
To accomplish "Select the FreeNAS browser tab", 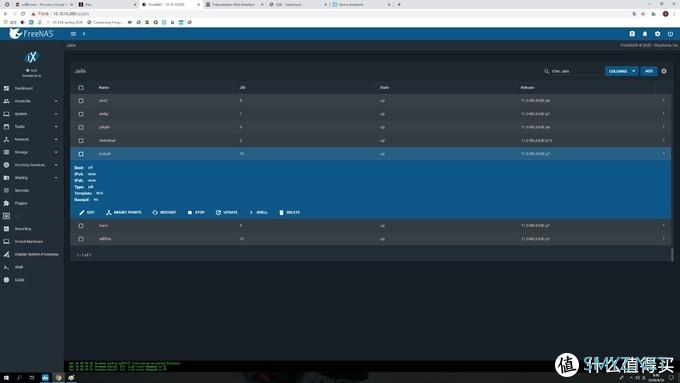I will click(171, 4).
